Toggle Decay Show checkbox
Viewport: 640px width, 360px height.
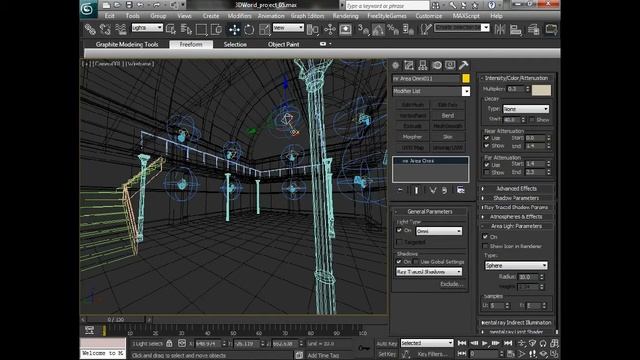tap(532, 120)
